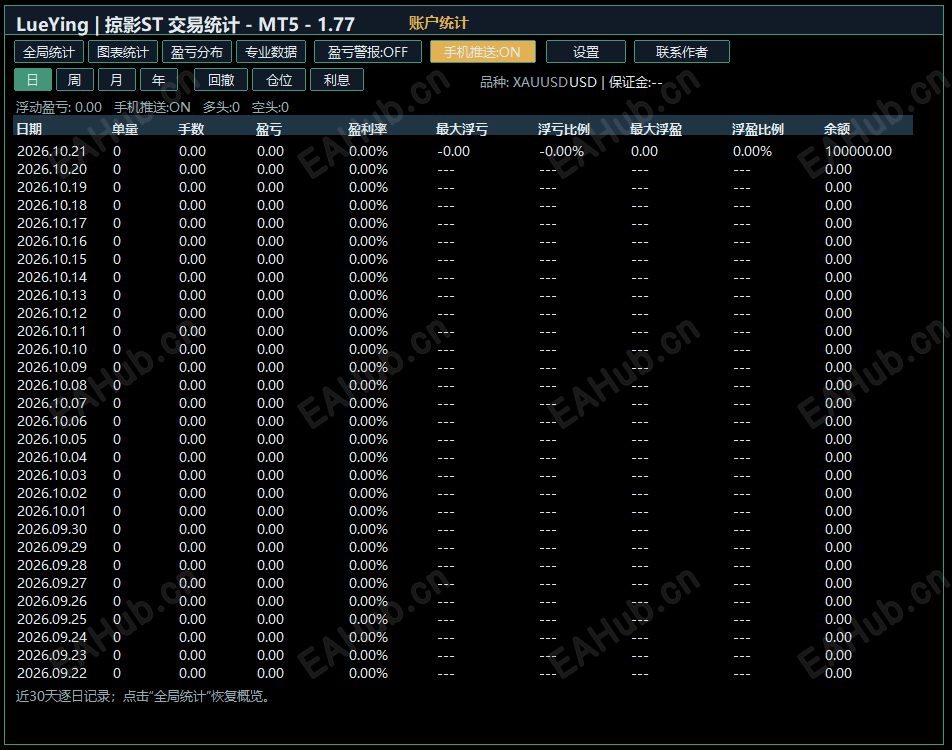The image size is (952, 750).
Task: Select the 年 yearly tab
Action: 158,80
